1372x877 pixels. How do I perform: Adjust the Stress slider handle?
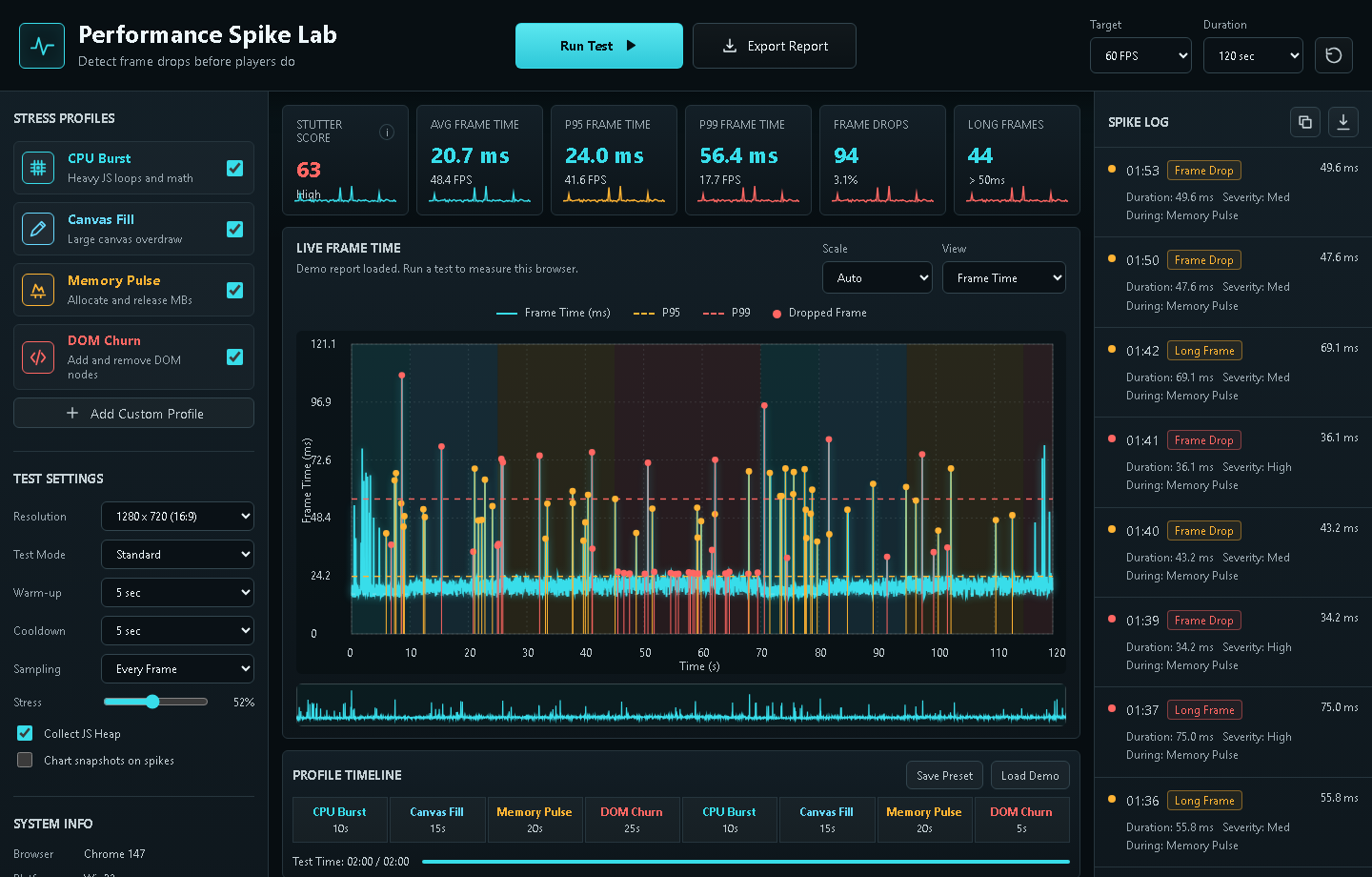pos(152,702)
